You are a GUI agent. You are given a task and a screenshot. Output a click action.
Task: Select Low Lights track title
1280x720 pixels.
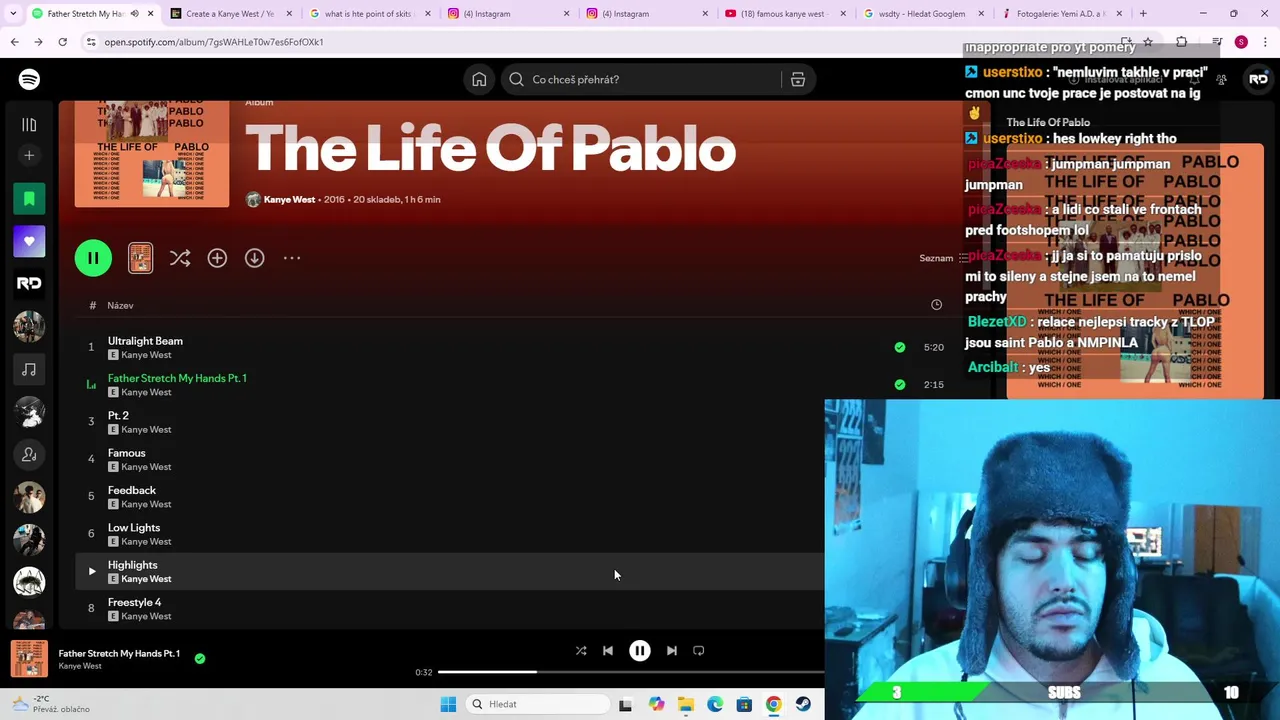(x=134, y=527)
